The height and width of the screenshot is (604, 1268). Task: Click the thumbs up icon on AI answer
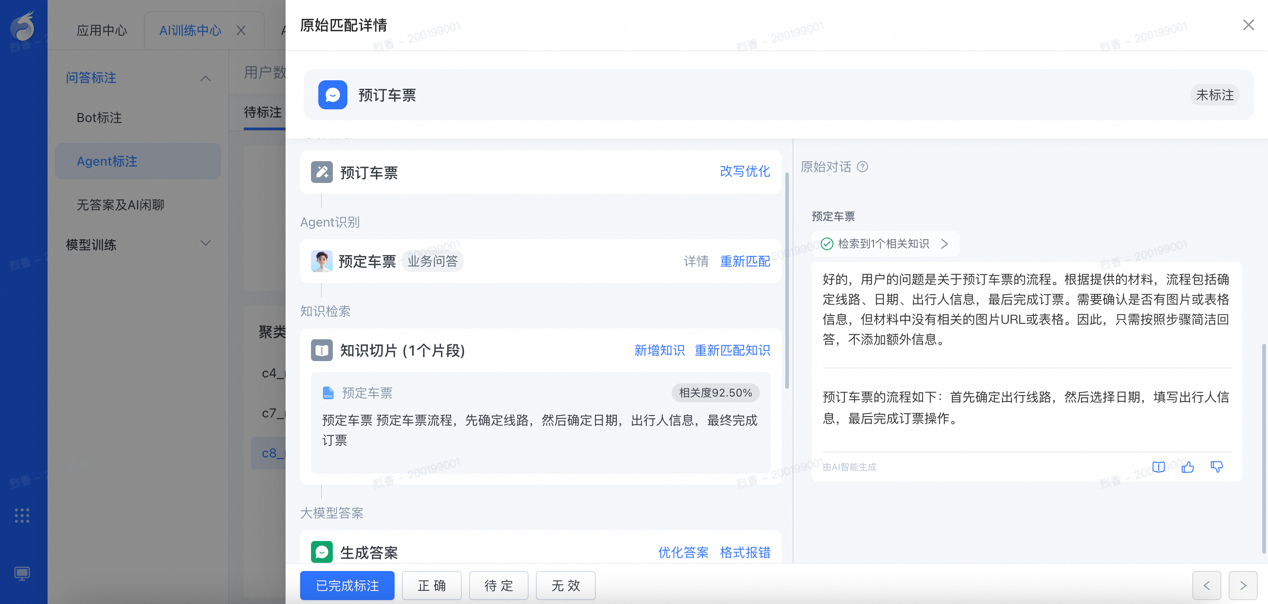(x=1188, y=467)
